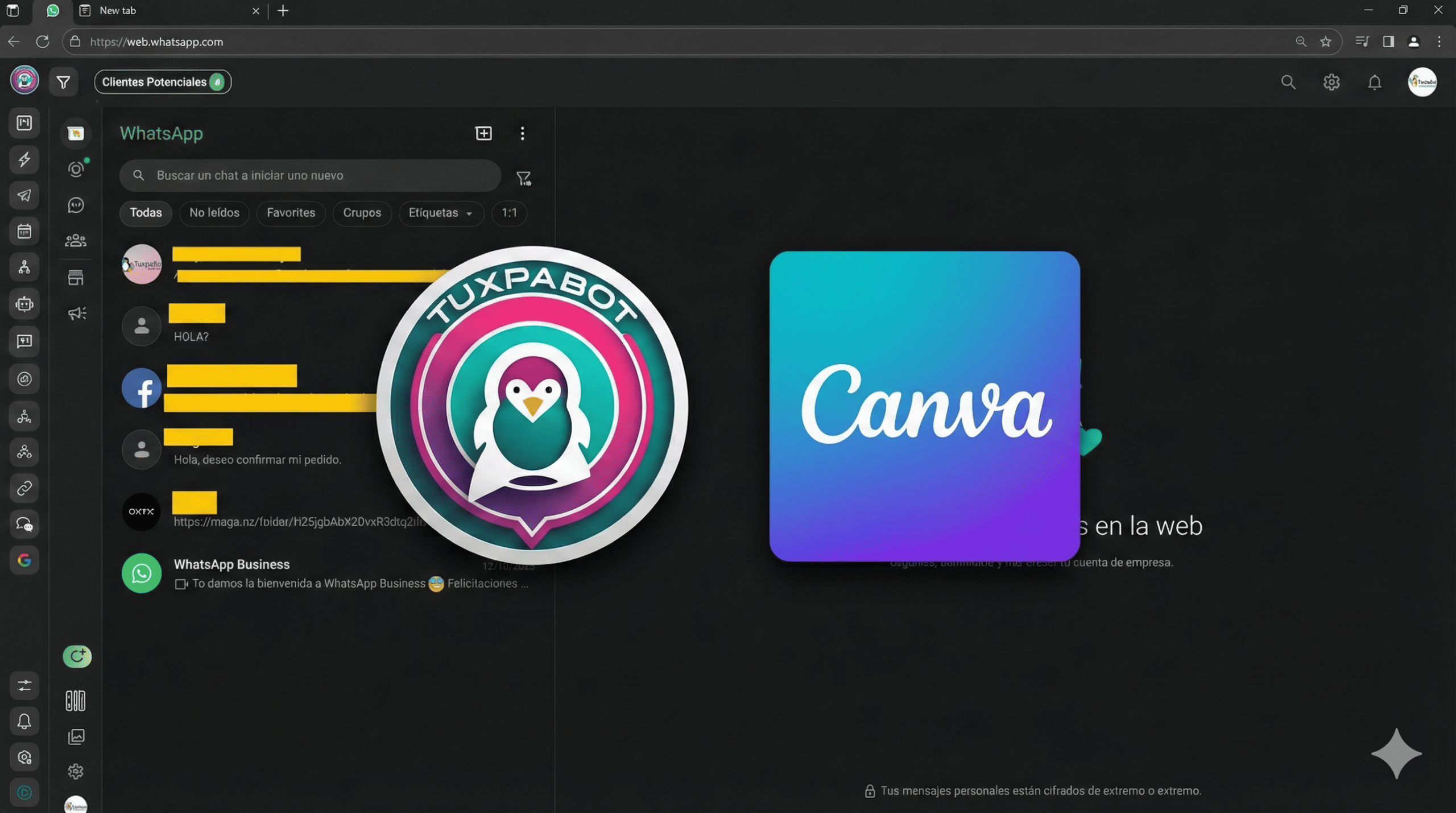This screenshot has height=813, width=1456.
Task: Click the notification bell in top bar
Action: point(1374,82)
